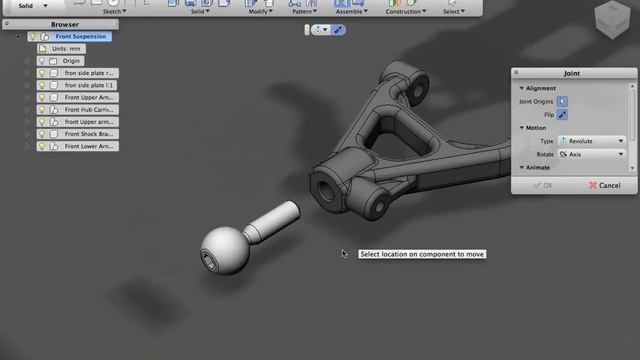Toggle visibility of fron side plate l:1
Image resolution: width=640 pixels, height=360 pixels.
click(x=42, y=85)
